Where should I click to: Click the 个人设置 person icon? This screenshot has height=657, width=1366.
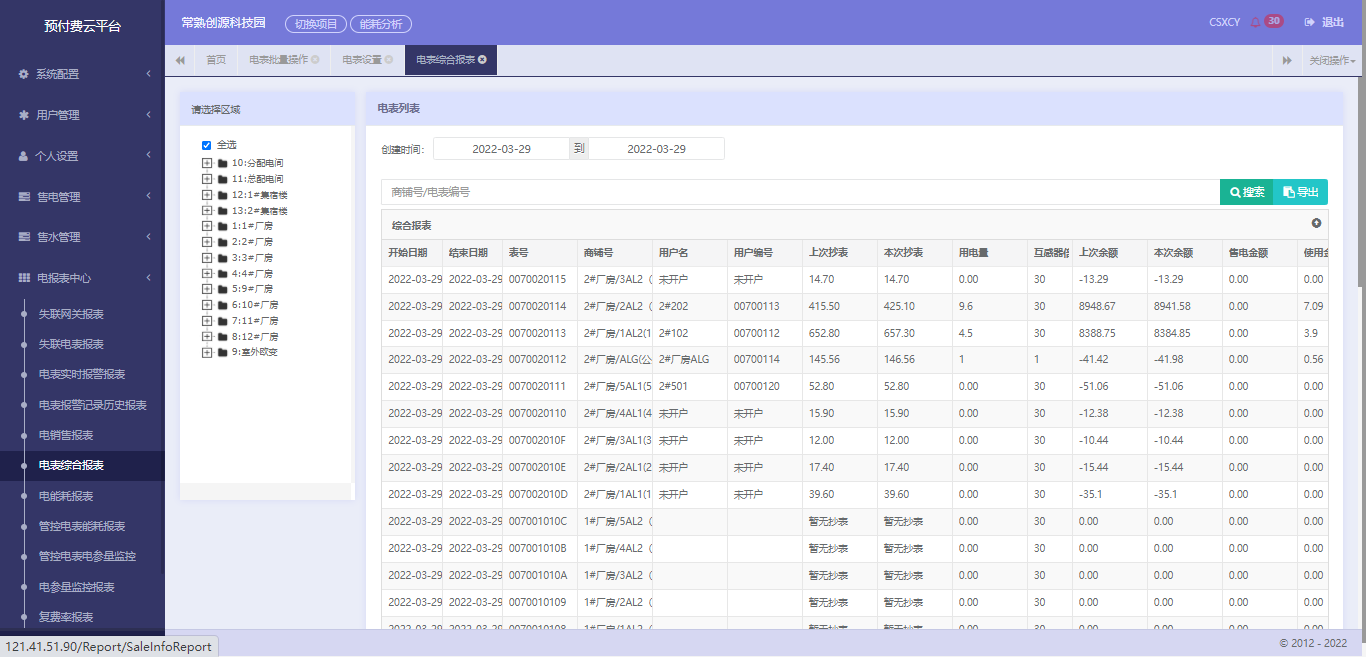(24, 156)
